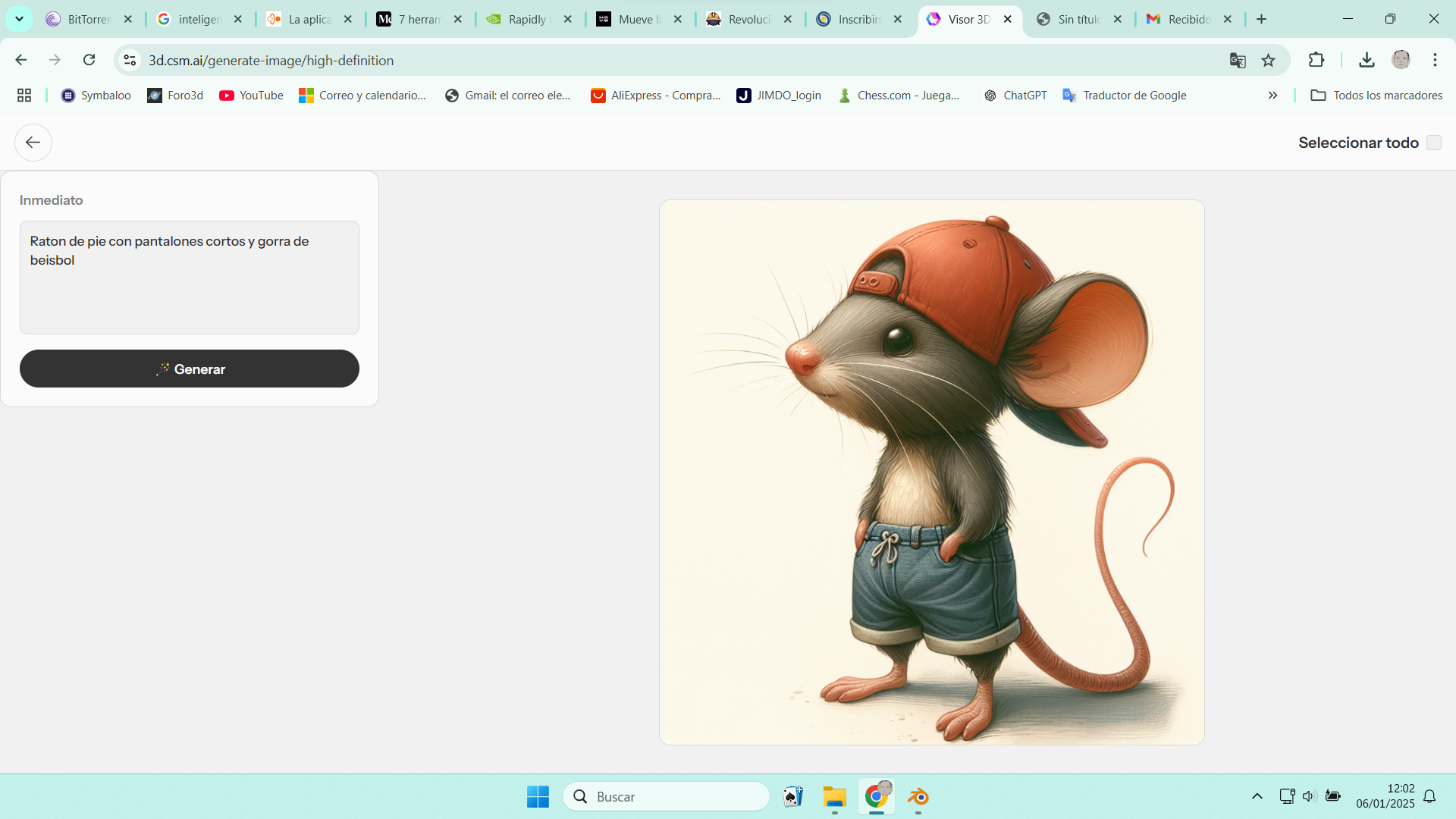Open the browser extensions puzzle icon
Screen dimensions: 1456x819
pyautogui.click(x=1316, y=61)
